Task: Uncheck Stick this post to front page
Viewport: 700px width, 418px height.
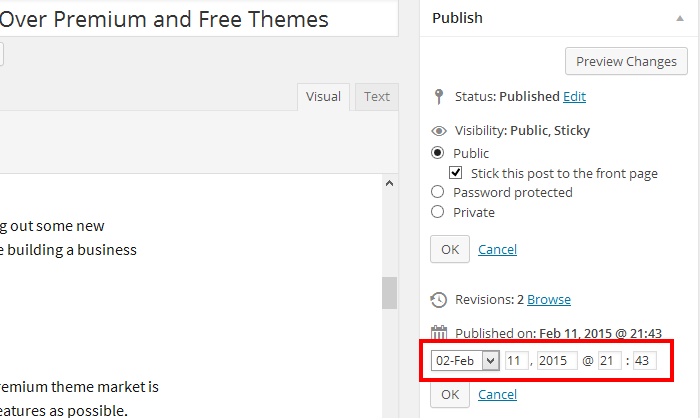Action: [x=456, y=173]
